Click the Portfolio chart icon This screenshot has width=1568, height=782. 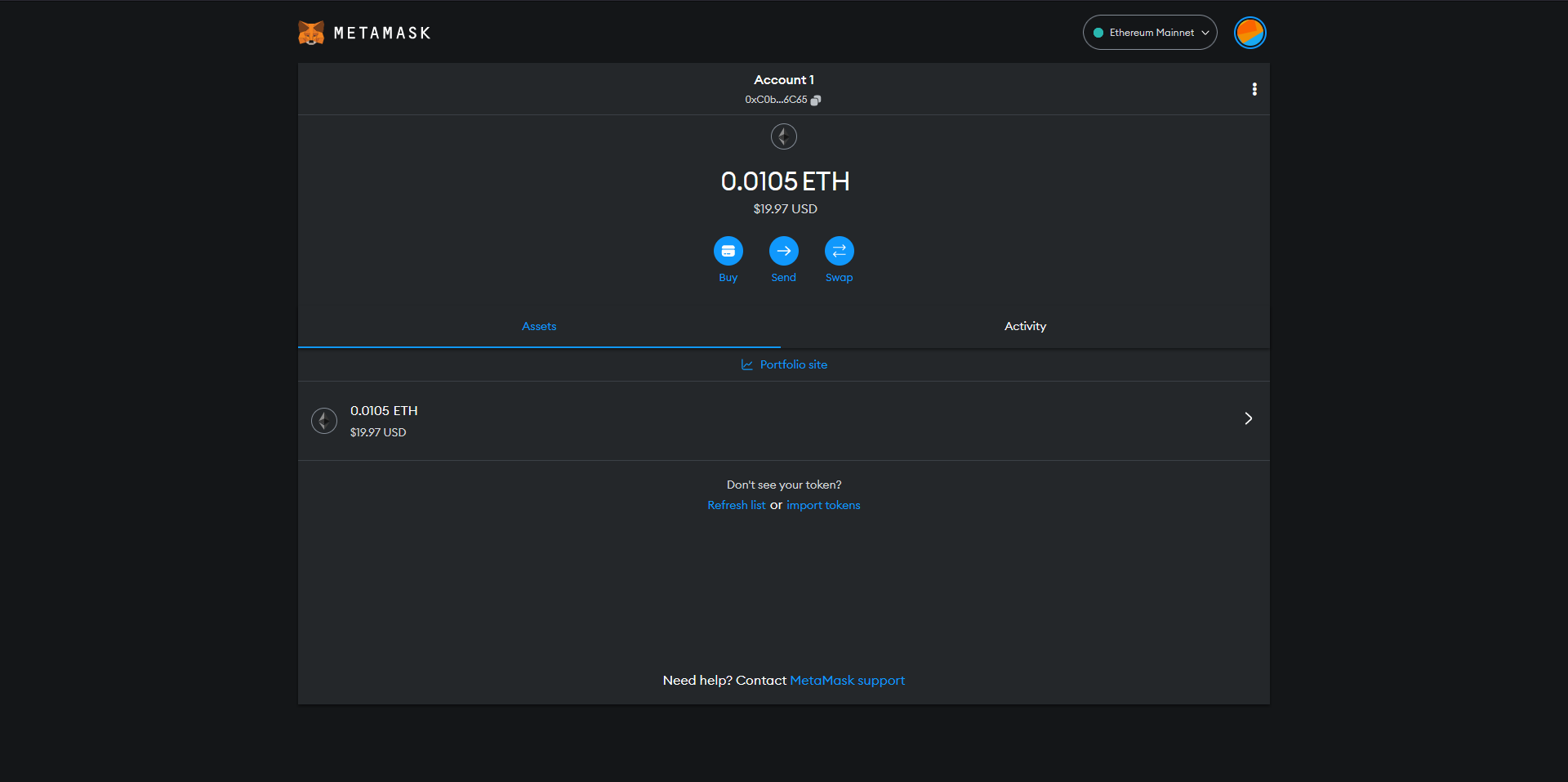pos(746,364)
